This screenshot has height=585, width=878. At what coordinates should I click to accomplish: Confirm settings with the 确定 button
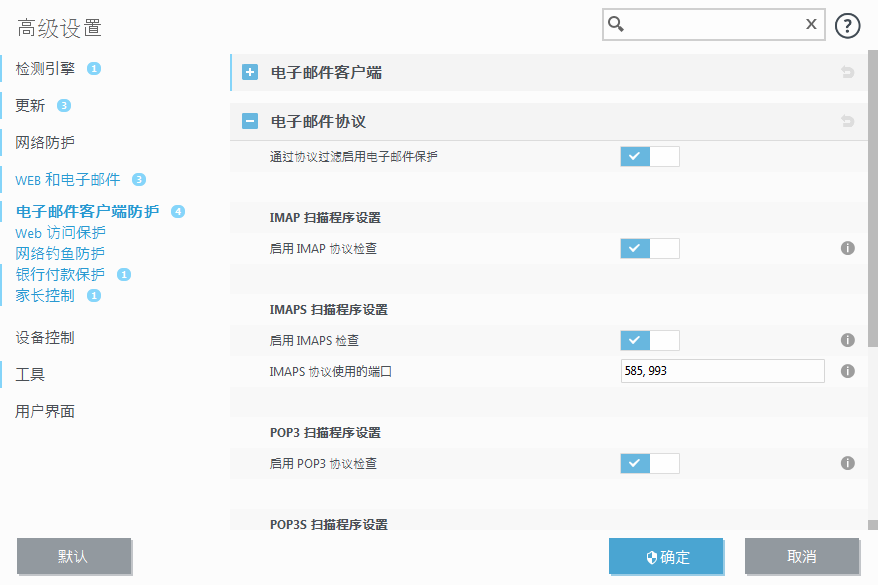[x=666, y=556]
